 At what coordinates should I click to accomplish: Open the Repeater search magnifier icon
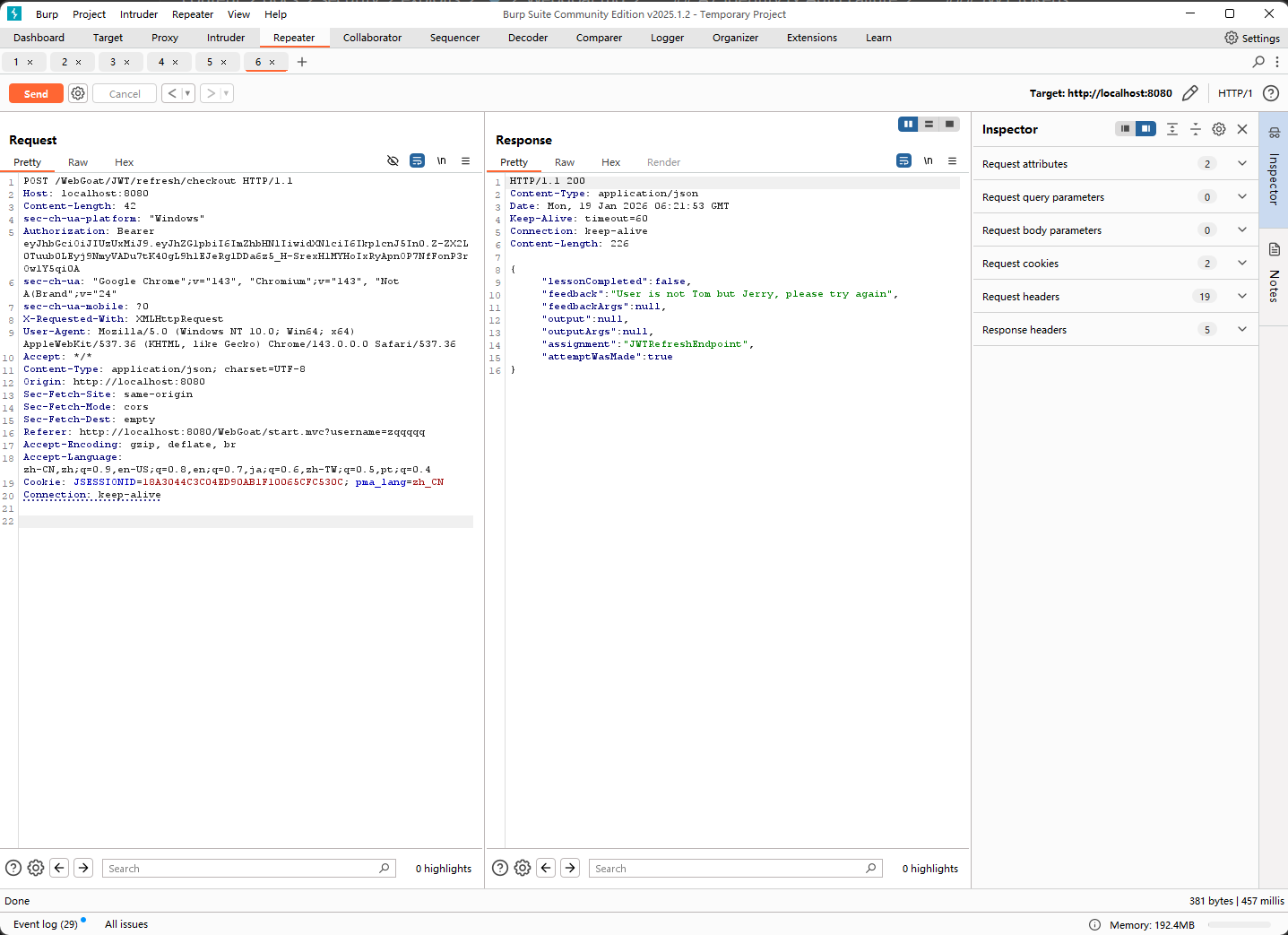(x=1258, y=62)
